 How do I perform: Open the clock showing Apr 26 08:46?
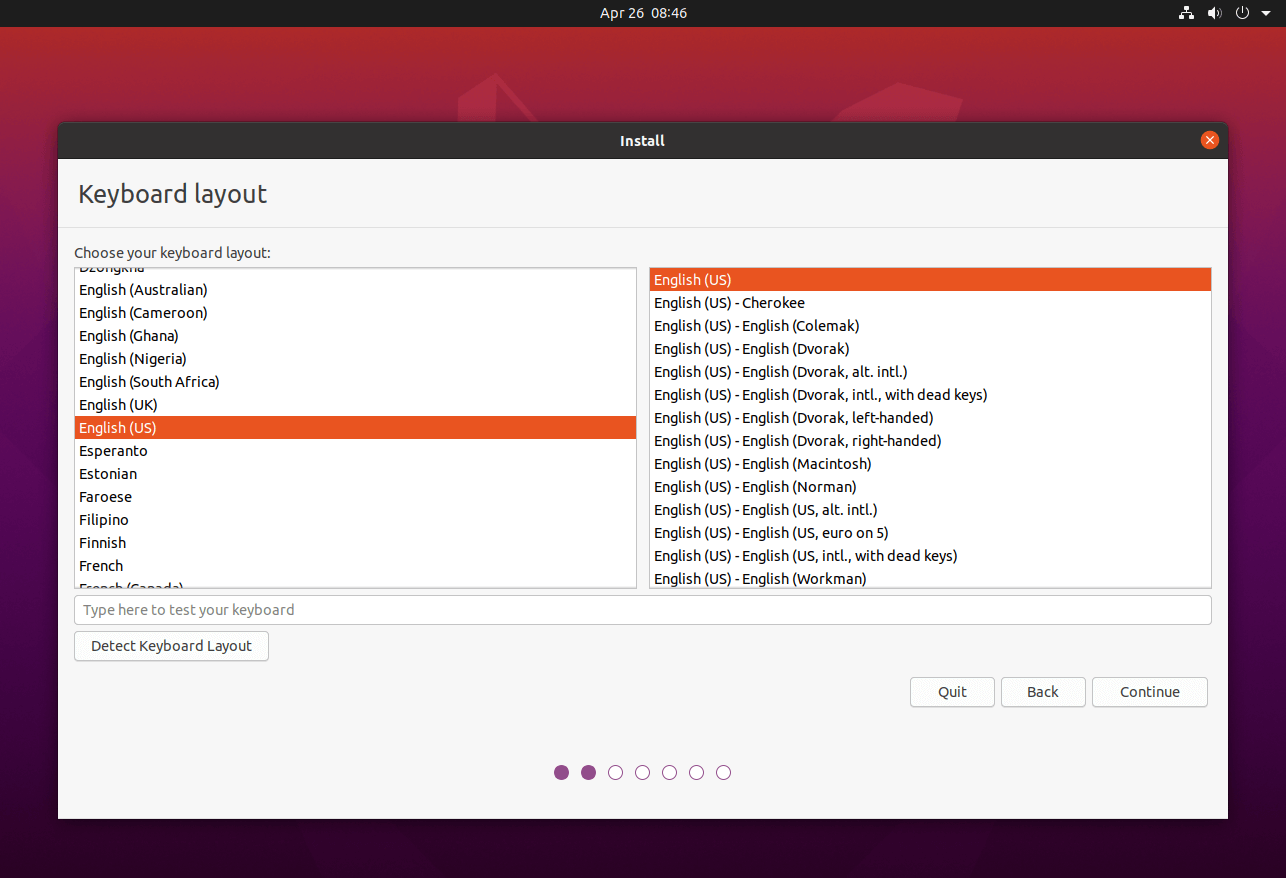(x=643, y=13)
